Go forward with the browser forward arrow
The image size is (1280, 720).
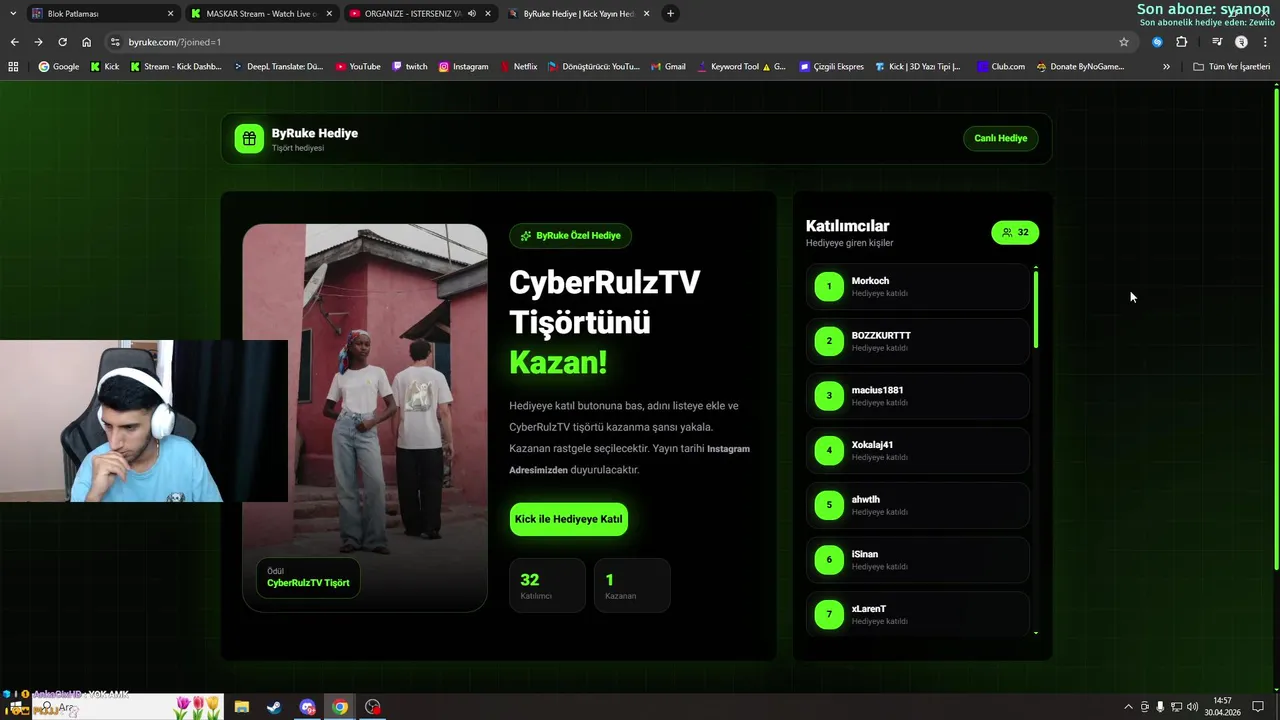pyautogui.click(x=38, y=42)
